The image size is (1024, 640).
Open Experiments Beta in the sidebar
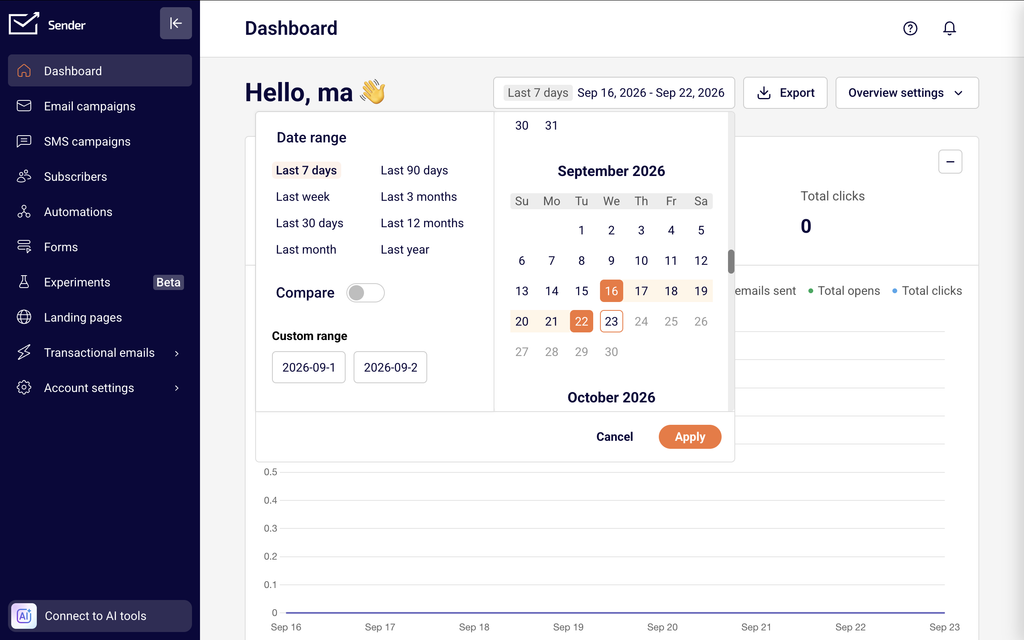click(x=100, y=282)
